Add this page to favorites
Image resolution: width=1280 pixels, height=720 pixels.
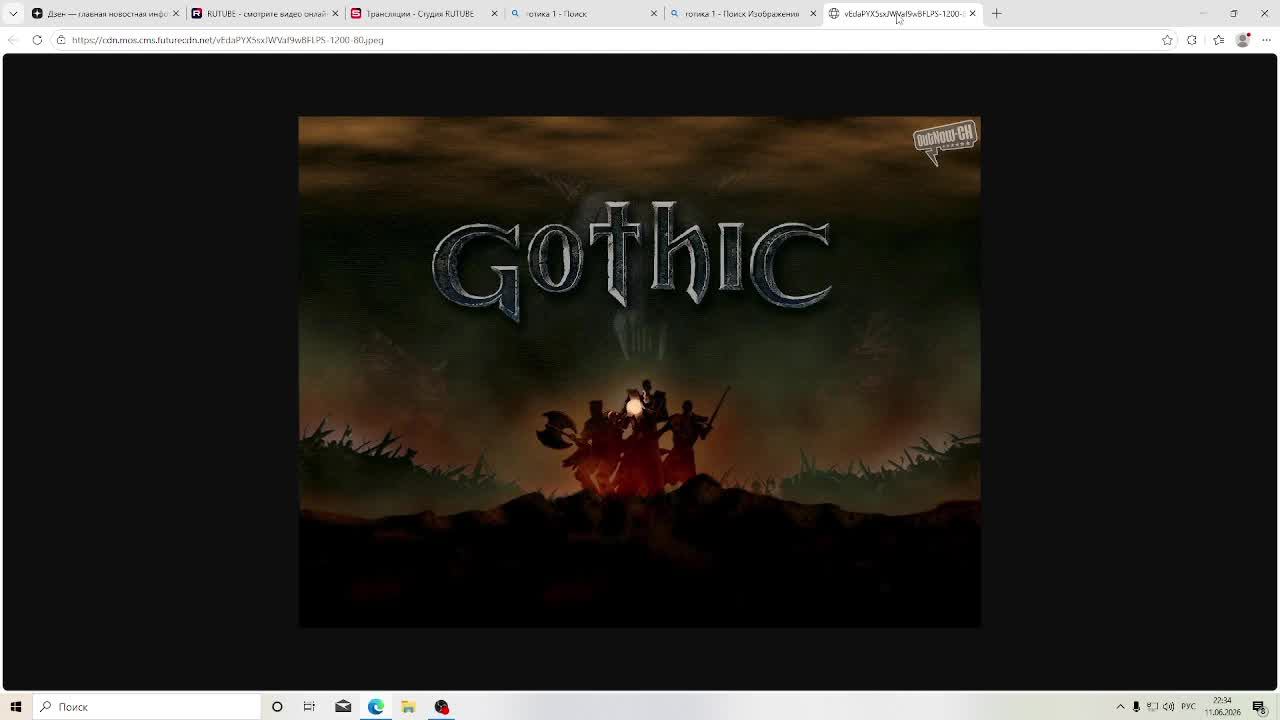tap(1167, 40)
